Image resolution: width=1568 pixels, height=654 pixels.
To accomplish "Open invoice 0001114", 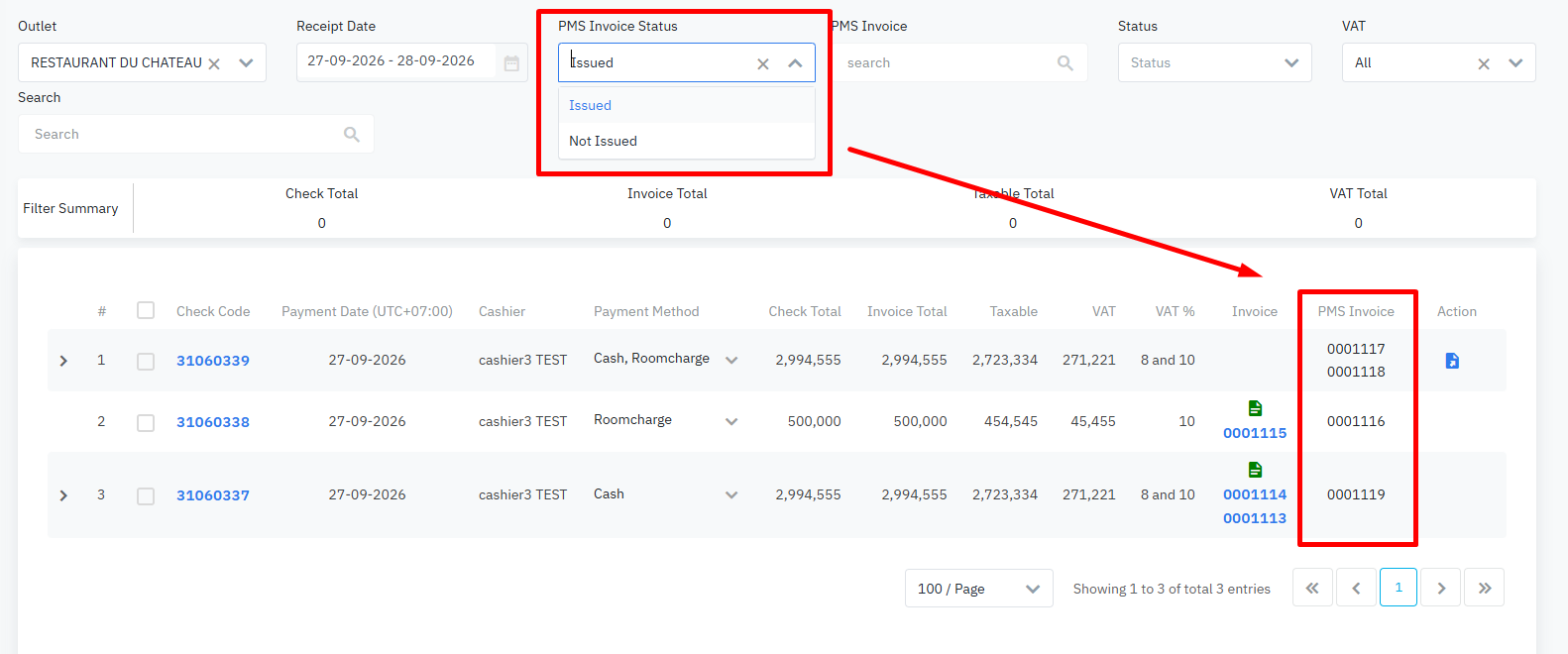I will coord(1255,494).
